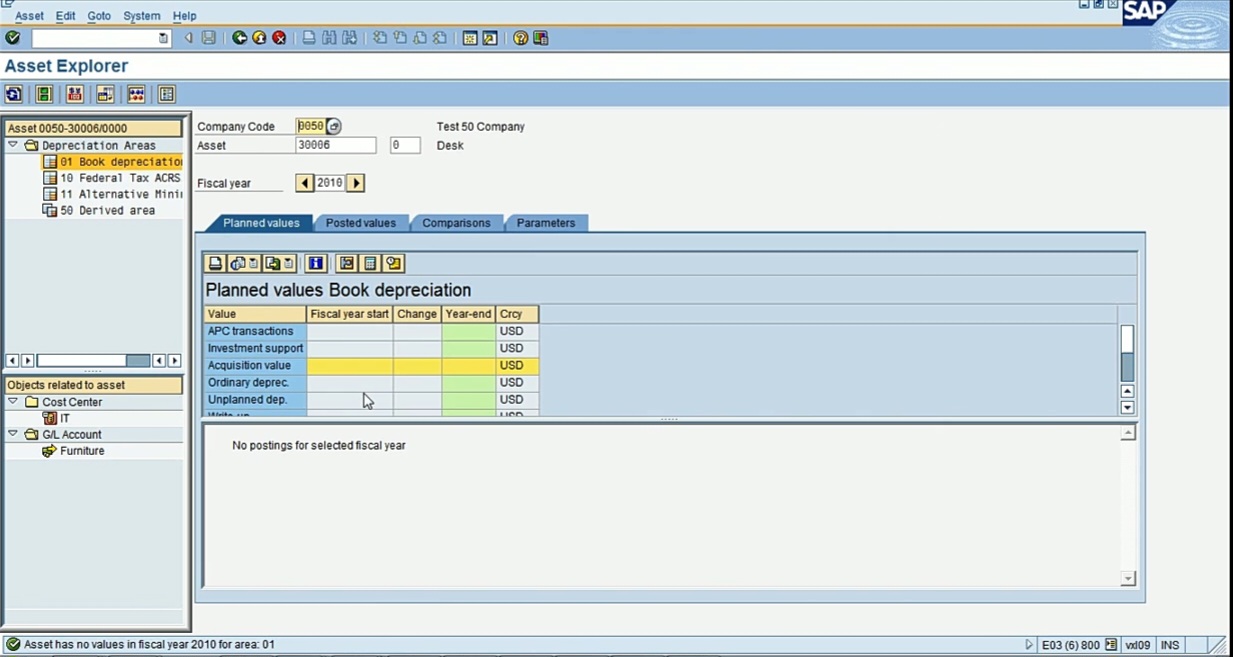Image resolution: width=1233 pixels, height=657 pixels.
Task: Click the Asset Explorer icon right of red 100
Action: [105, 95]
